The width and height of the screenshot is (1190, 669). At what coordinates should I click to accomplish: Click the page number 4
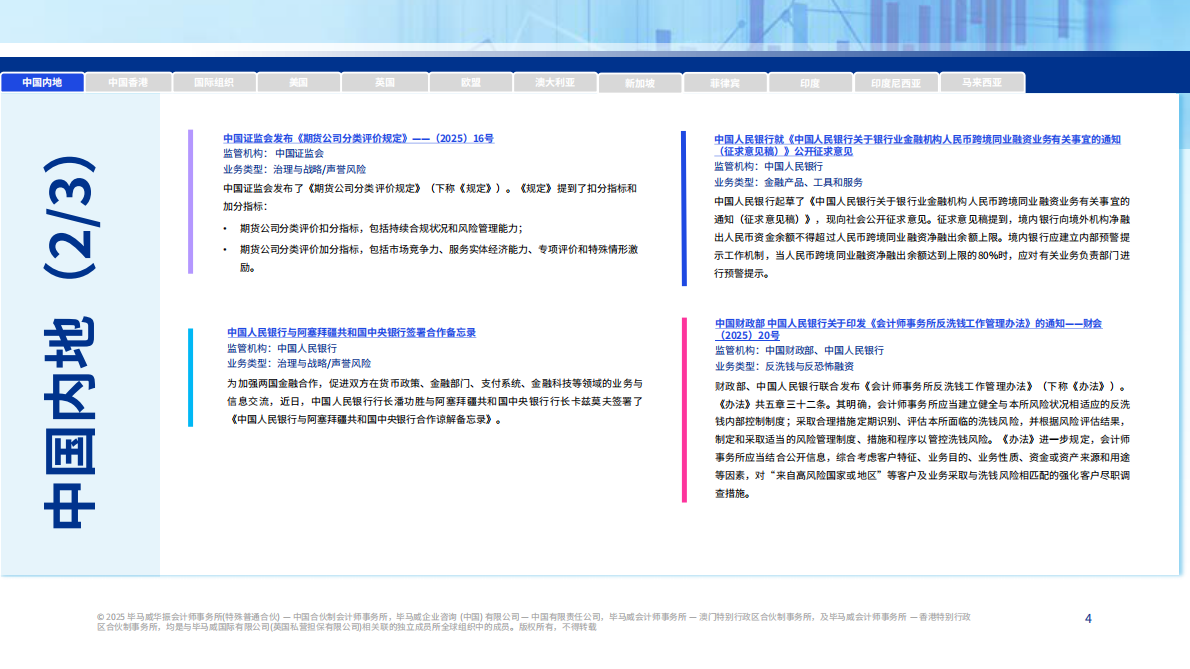(1088, 618)
